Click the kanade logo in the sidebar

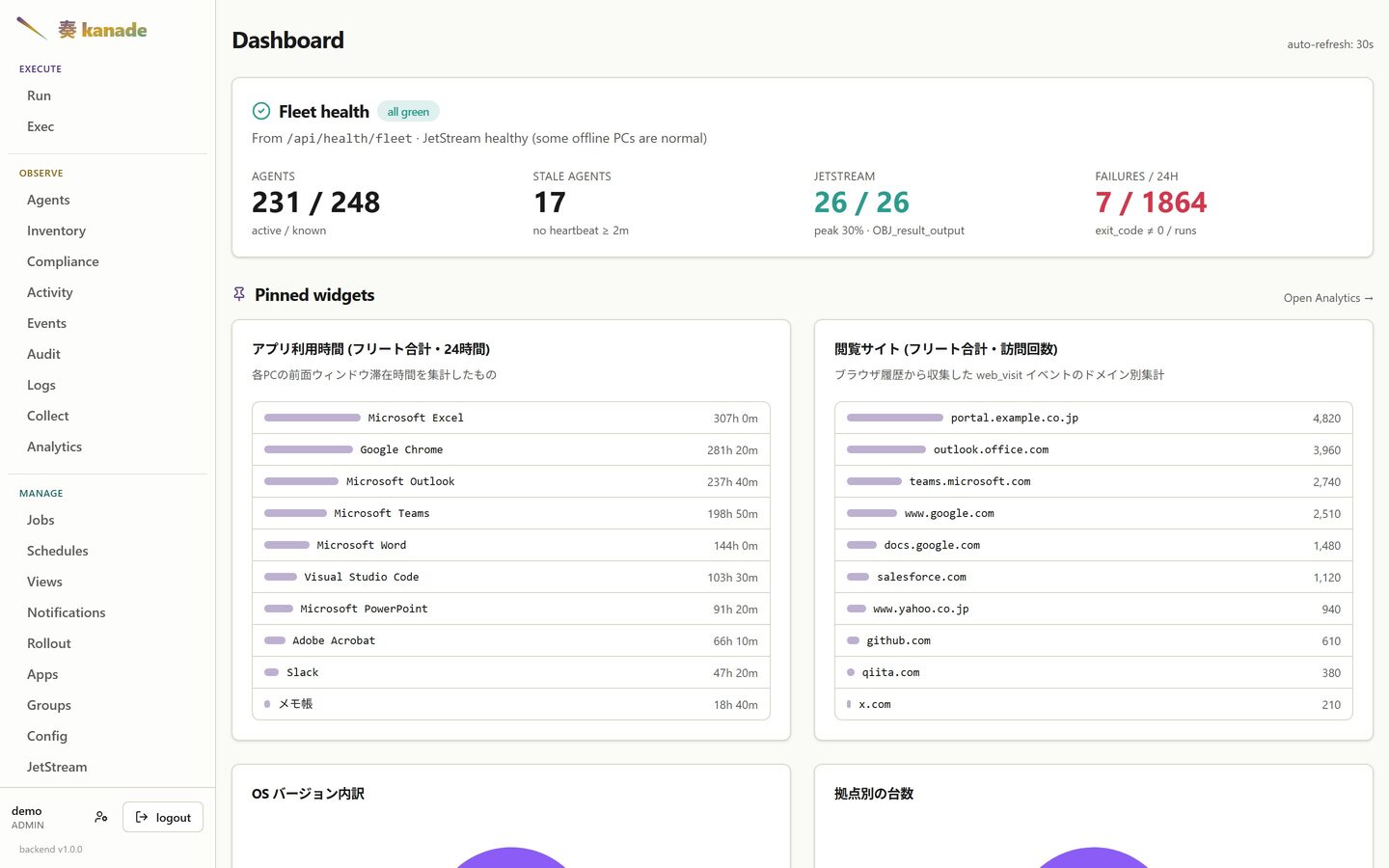click(x=82, y=29)
